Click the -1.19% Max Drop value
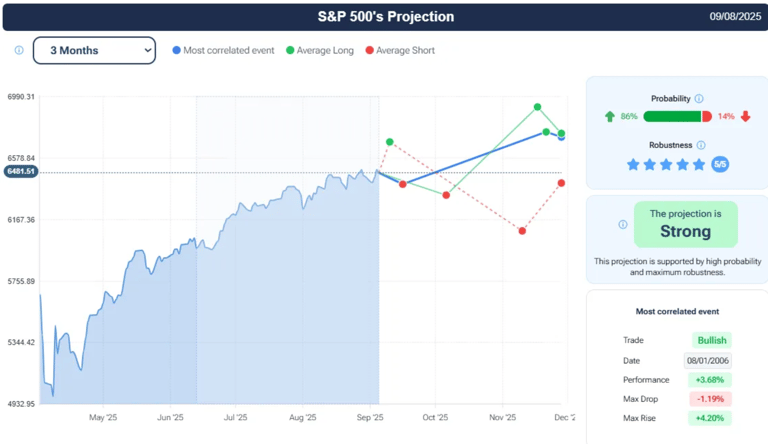The height and width of the screenshot is (444, 768). click(x=709, y=399)
